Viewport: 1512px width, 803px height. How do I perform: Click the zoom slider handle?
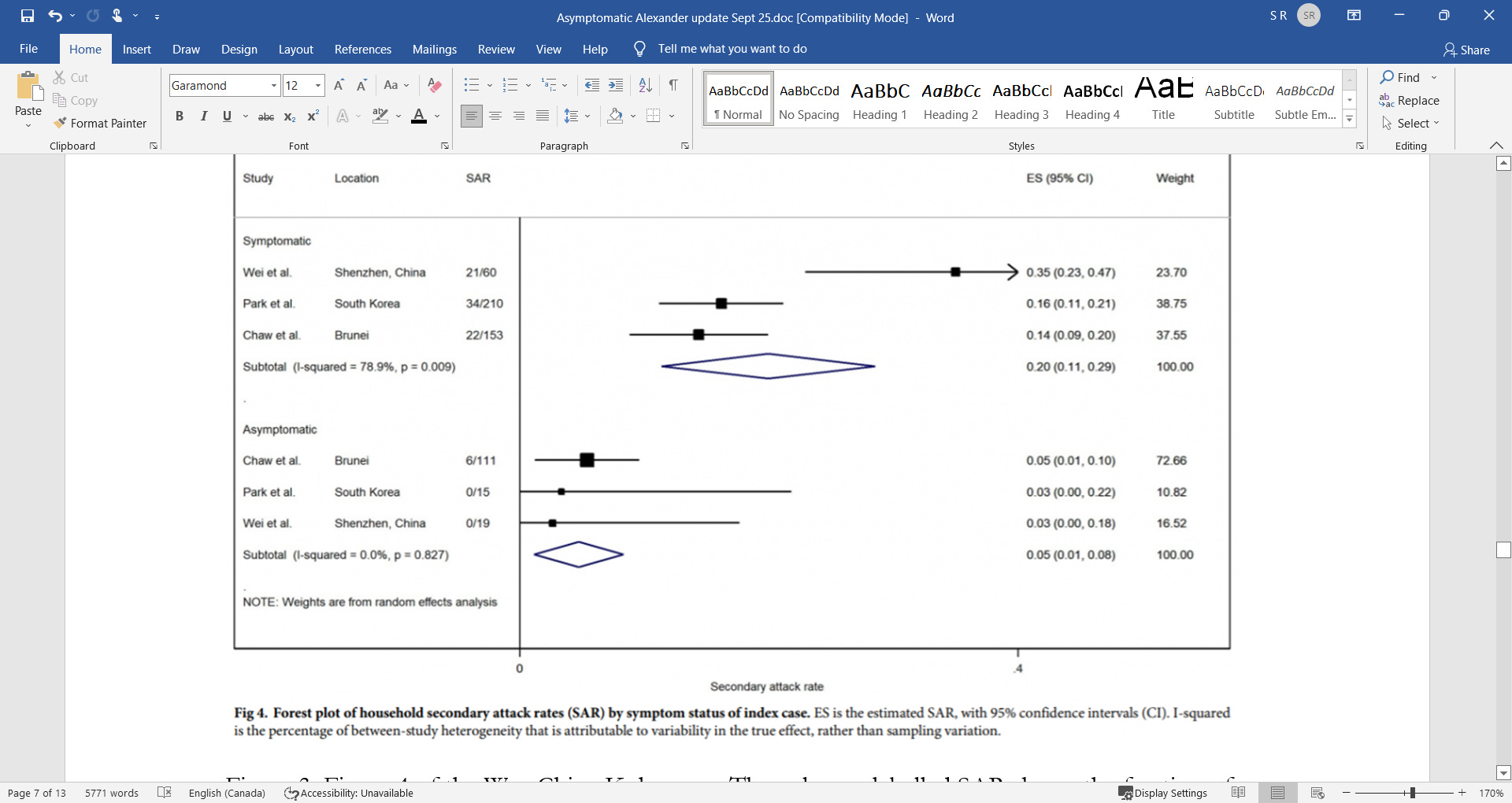(1413, 793)
